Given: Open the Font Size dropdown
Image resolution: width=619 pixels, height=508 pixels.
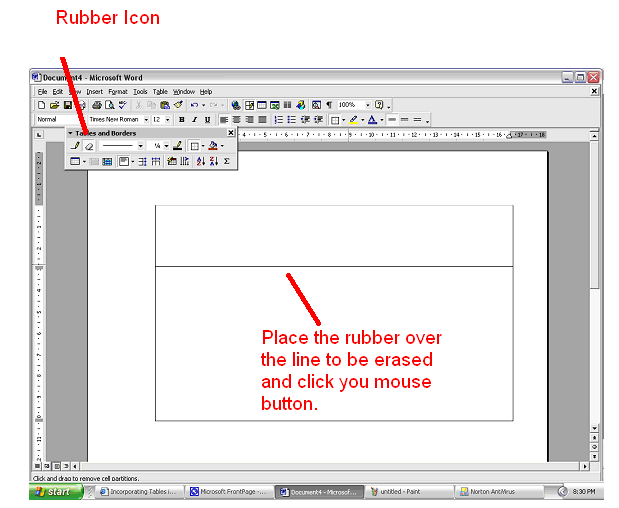Looking at the screenshot, I should (x=168, y=120).
